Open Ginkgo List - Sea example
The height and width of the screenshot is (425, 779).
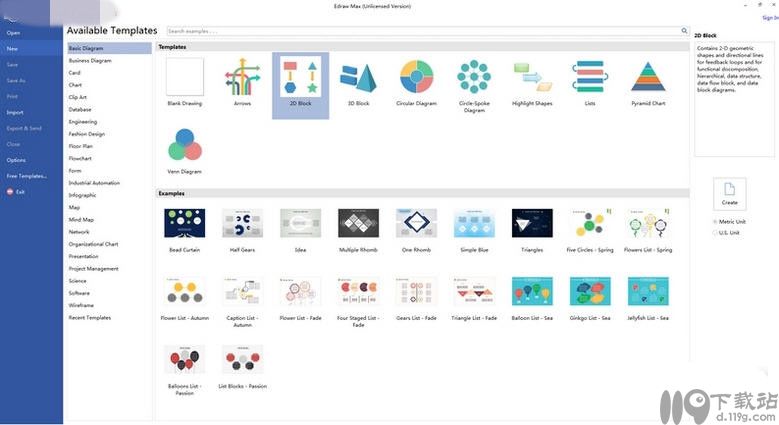[x=590, y=291]
